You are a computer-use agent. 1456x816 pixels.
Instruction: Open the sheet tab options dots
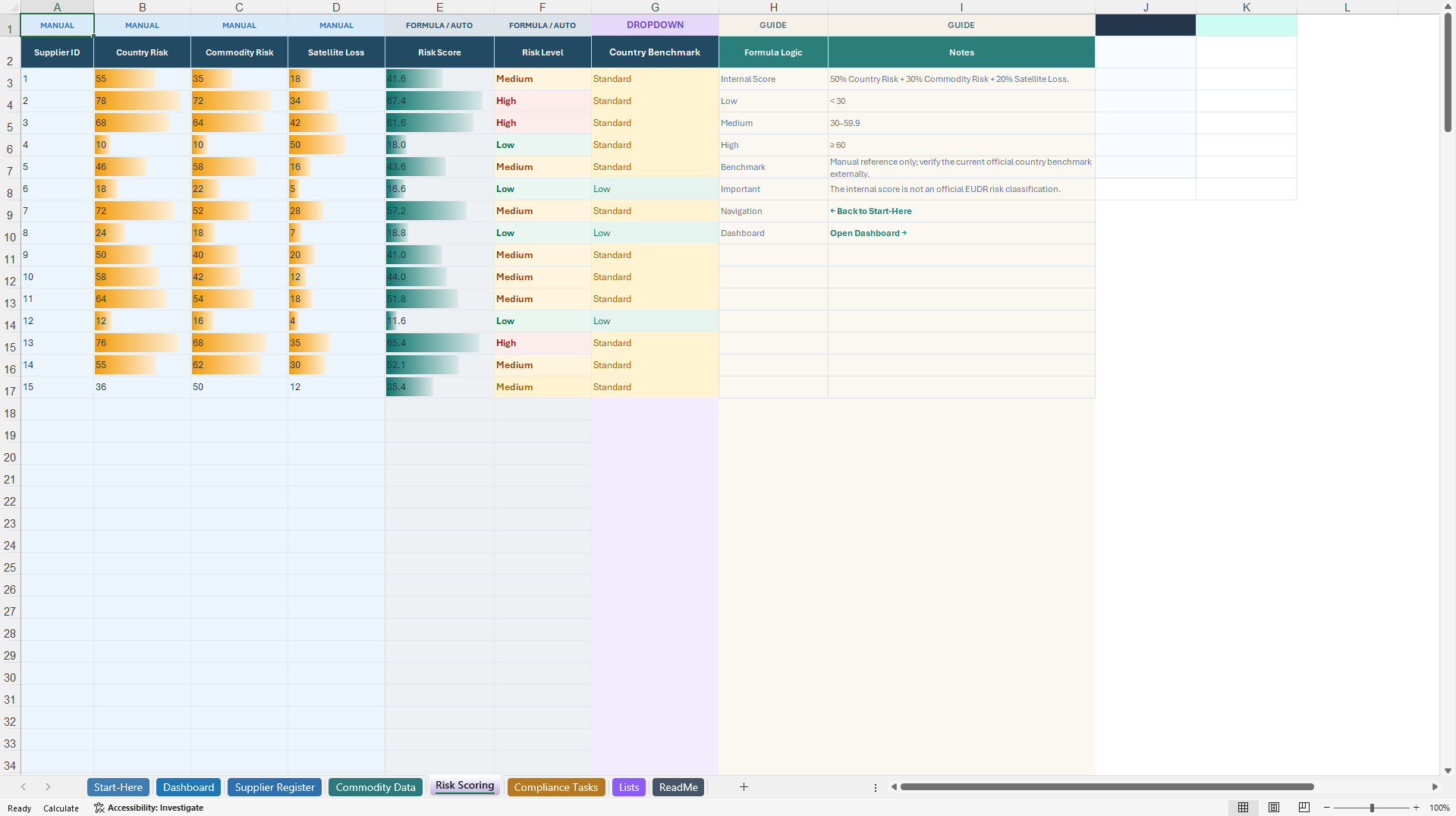coord(875,788)
